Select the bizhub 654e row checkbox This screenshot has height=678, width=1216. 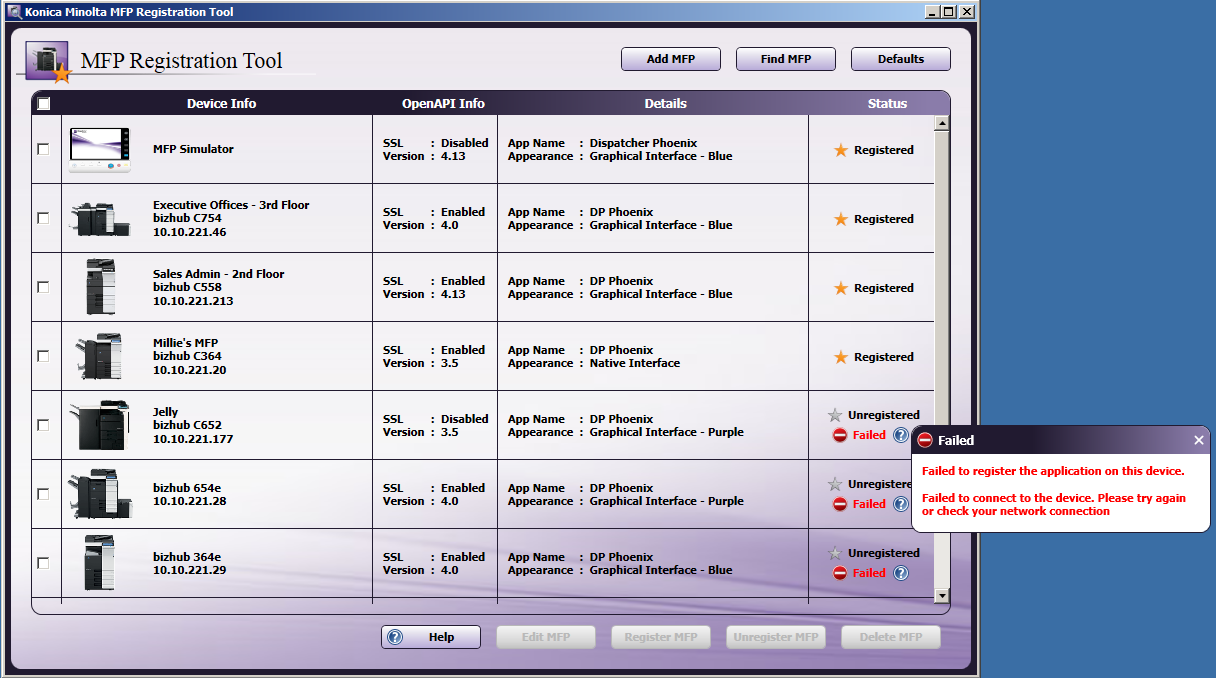pos(43,494)
